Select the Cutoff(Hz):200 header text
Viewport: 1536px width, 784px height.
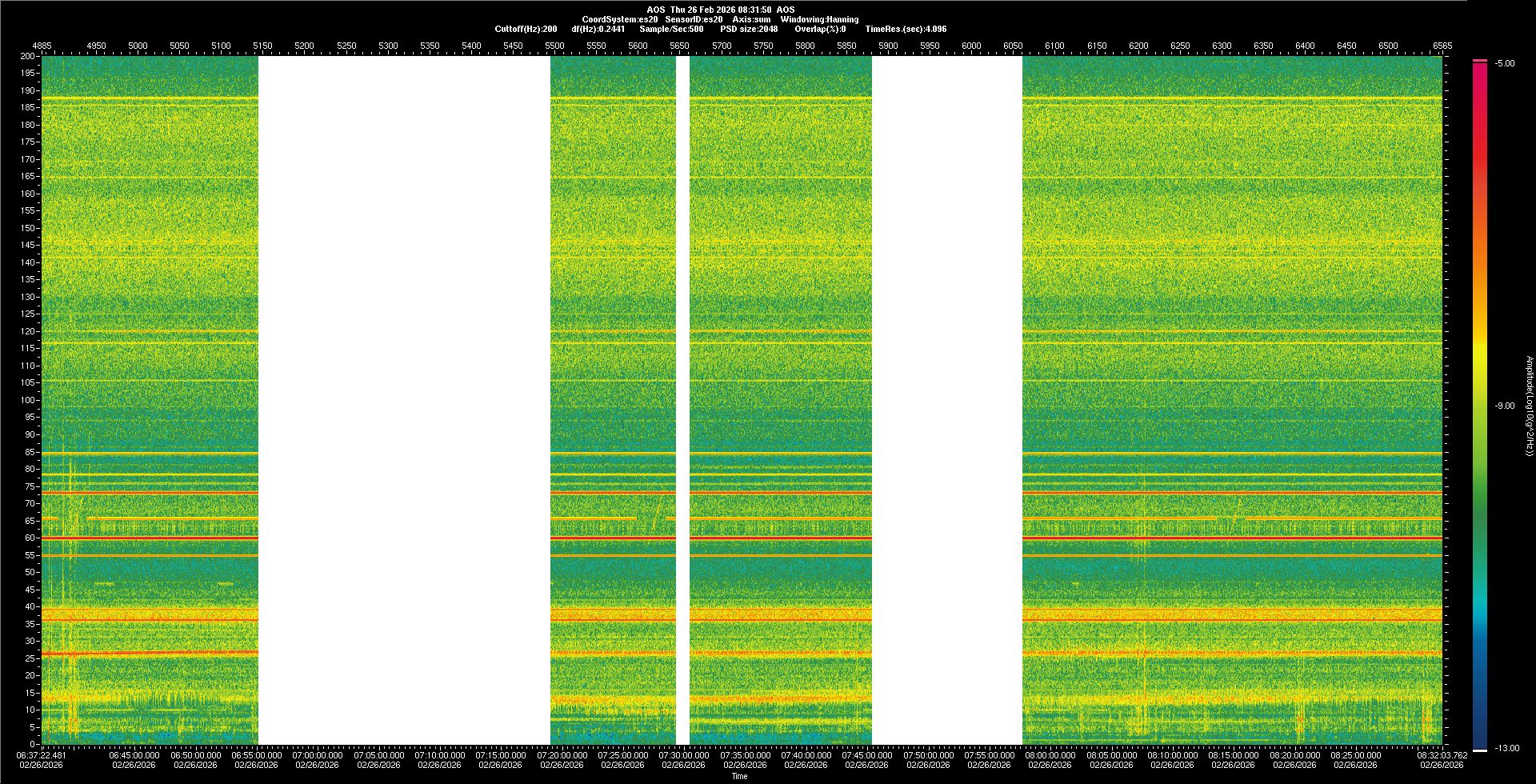click(526, 29)
